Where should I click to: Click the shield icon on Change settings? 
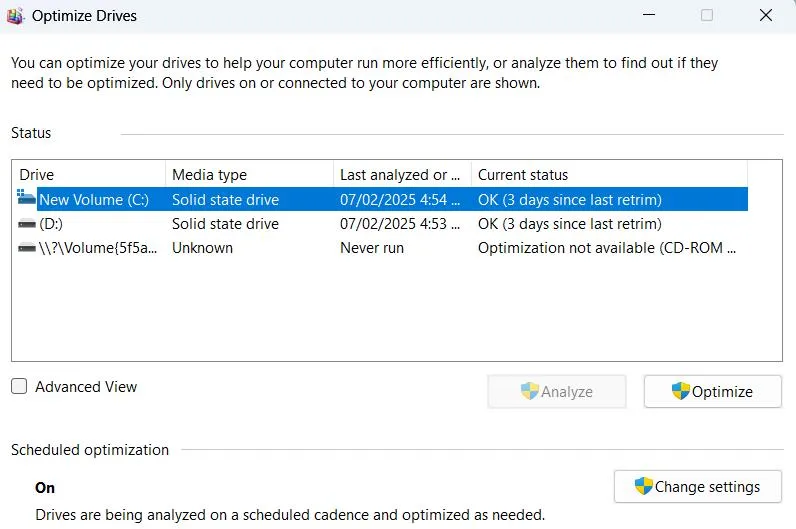pyautogui.click(x=643, y=486)
